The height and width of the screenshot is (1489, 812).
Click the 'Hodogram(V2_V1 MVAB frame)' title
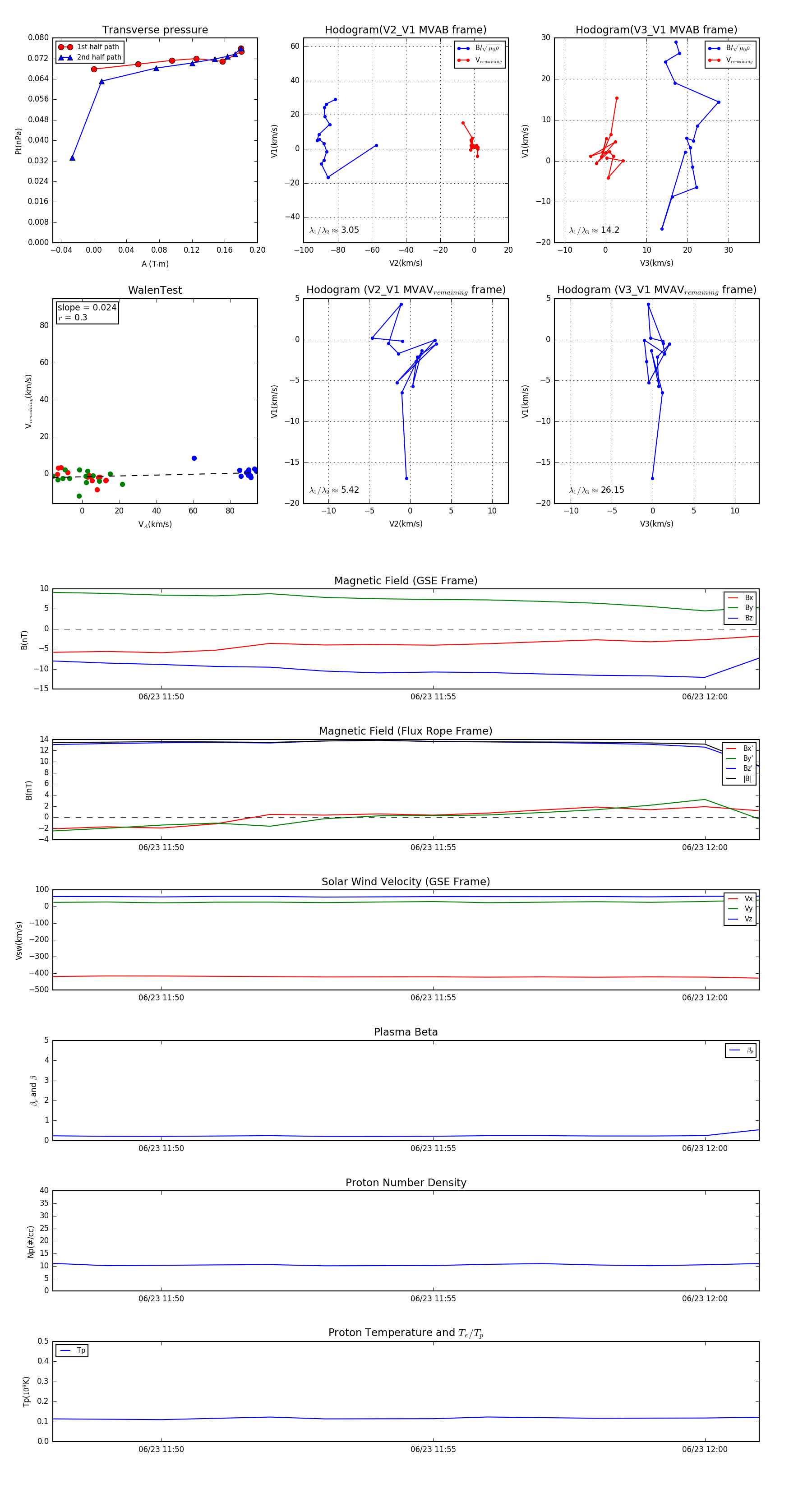(x=406, y=30)
